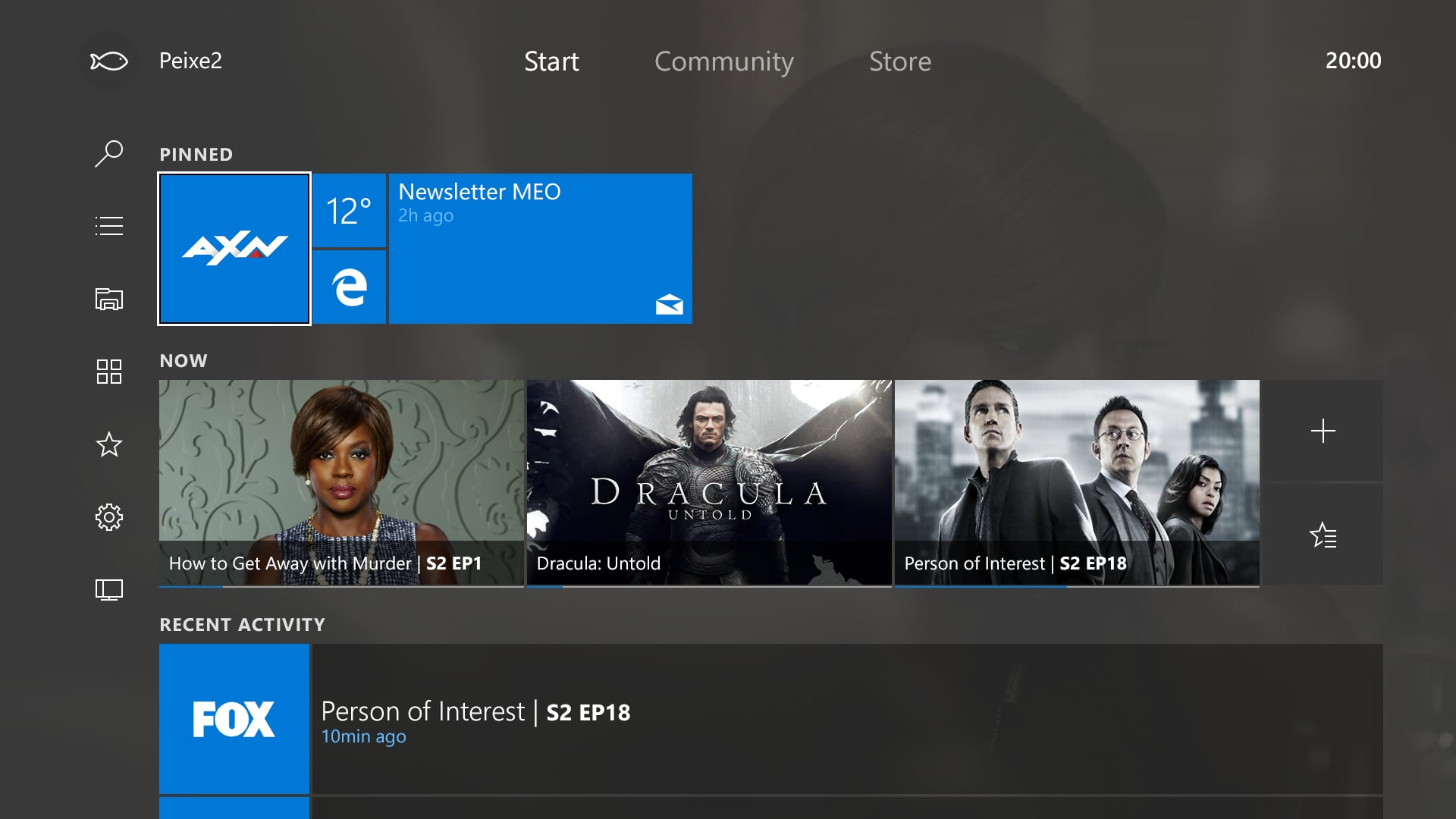Open the pinned AXN channel tile
This screenshot has height=819, width=1456.
(x=234, y=249)
